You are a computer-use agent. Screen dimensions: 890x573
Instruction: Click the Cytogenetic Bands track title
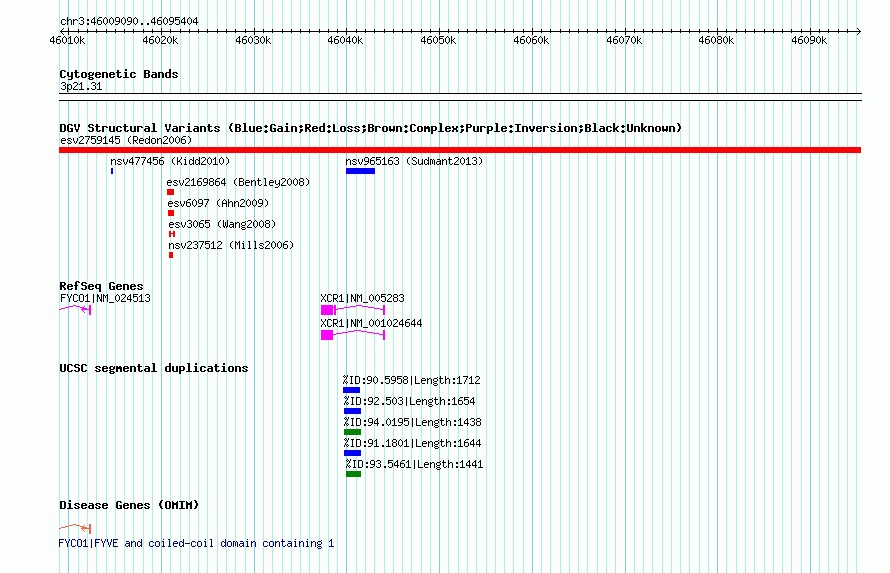pos(119,74)
